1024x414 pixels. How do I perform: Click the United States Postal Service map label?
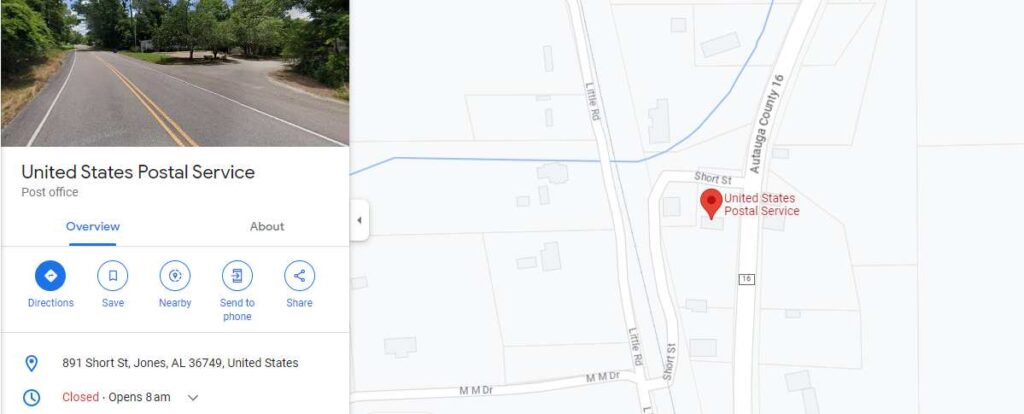tap(761, 204)
